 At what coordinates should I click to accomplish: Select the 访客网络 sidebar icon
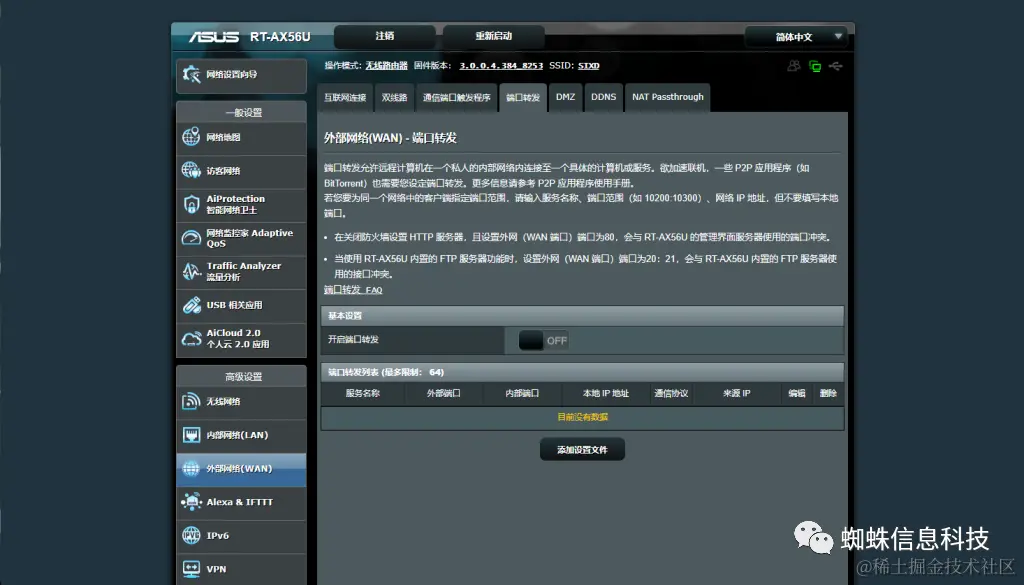[240, 170]
